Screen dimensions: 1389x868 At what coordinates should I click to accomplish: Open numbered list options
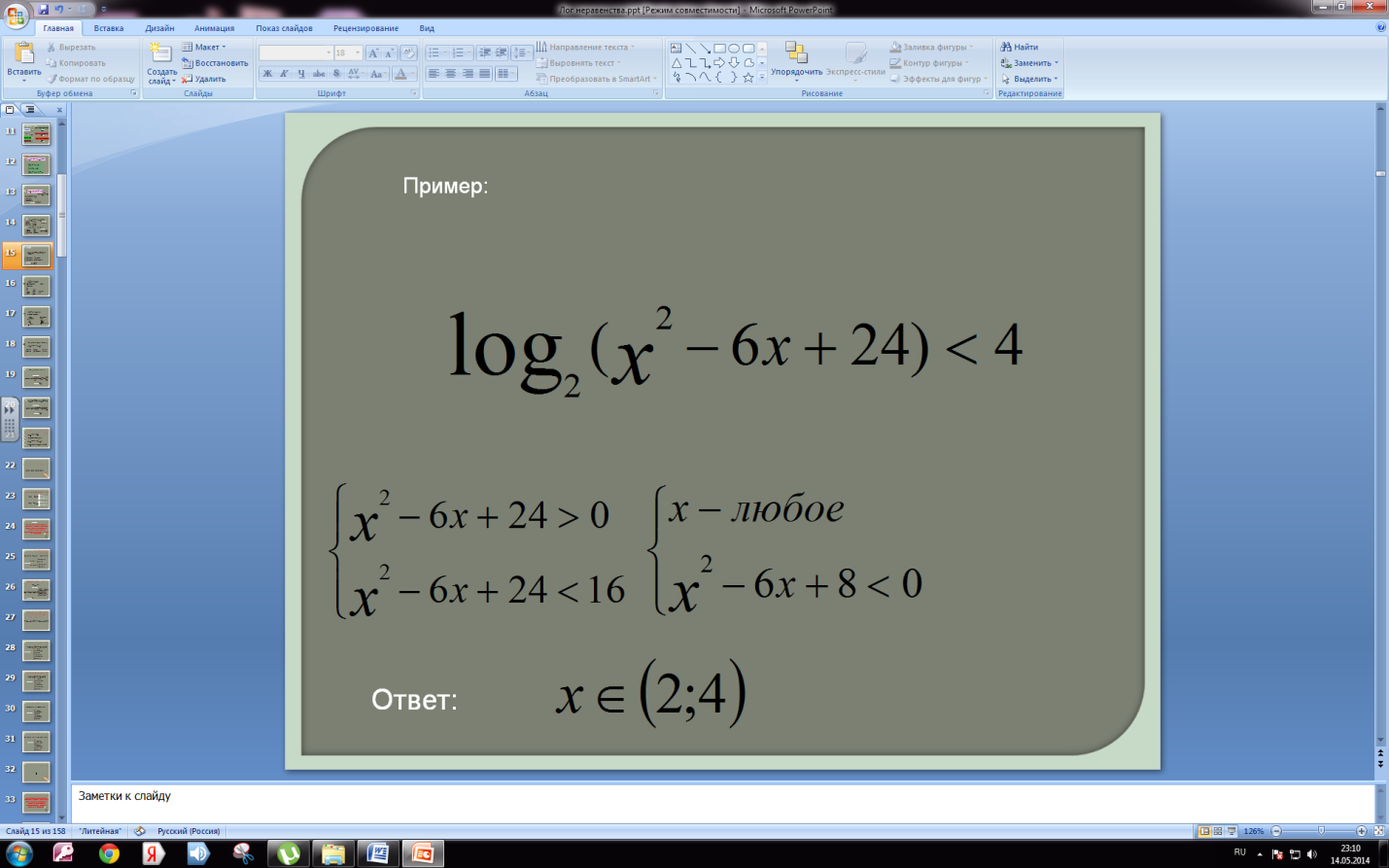click(x=462, y=52)
